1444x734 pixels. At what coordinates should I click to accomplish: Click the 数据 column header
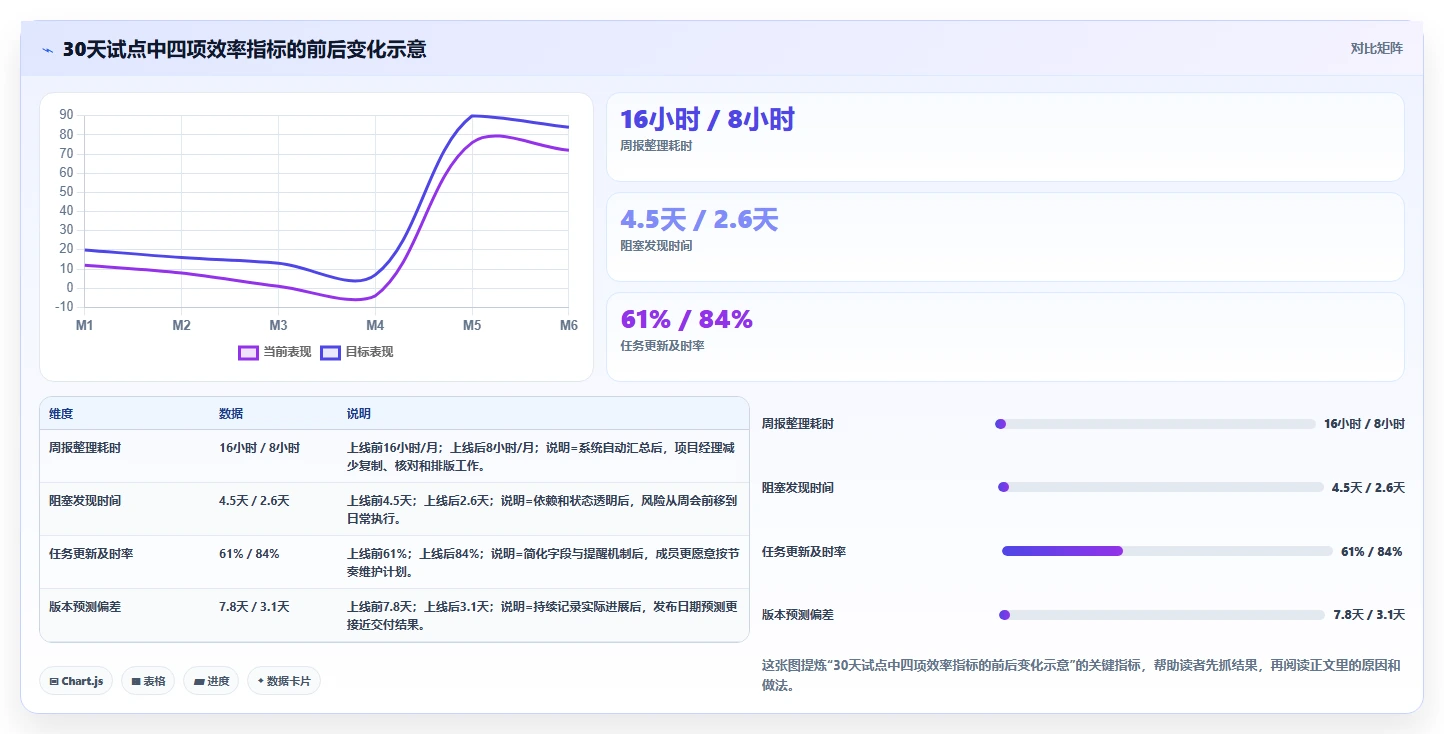[x=231, y=414]
